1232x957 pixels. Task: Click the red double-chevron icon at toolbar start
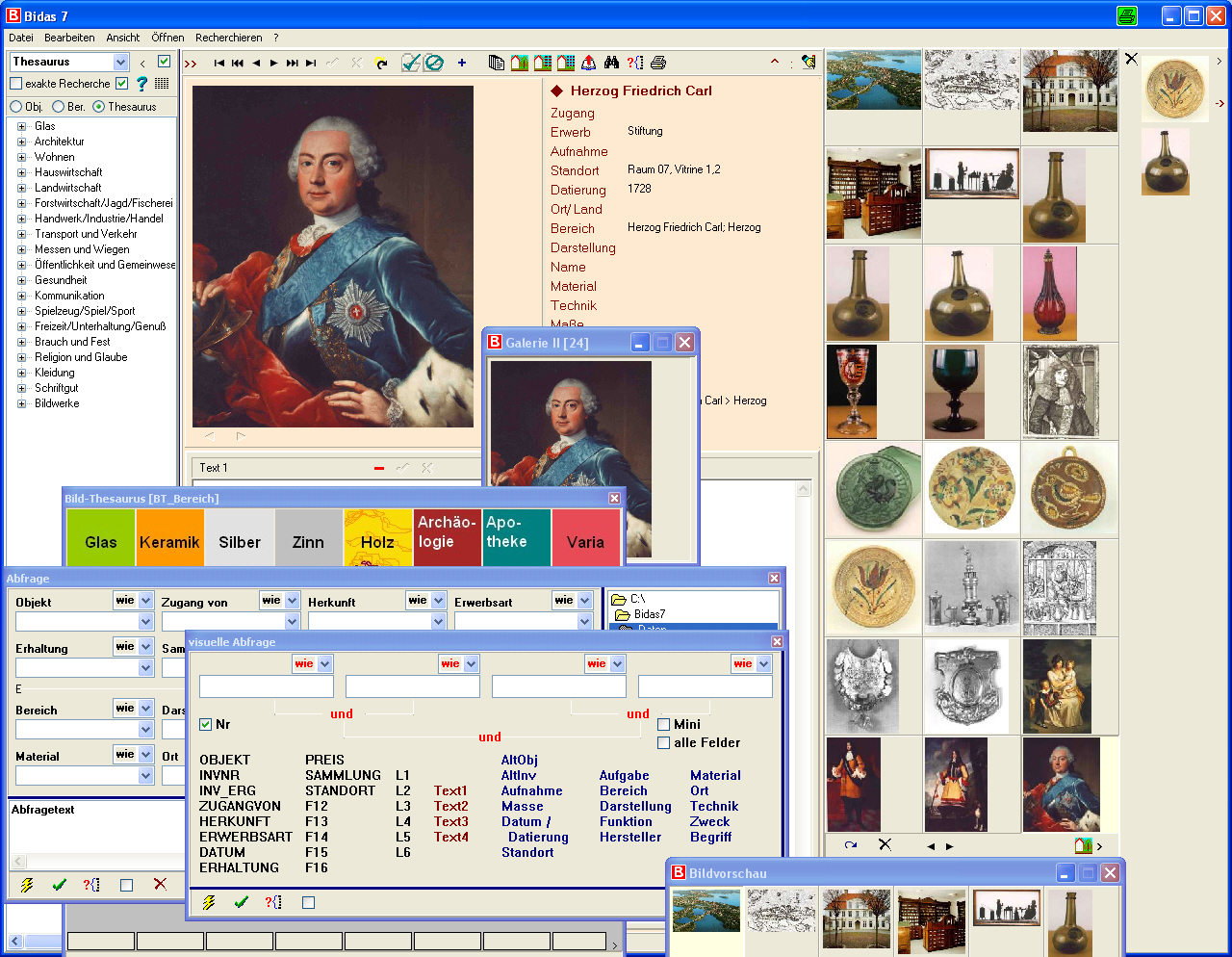pos(191,64)
